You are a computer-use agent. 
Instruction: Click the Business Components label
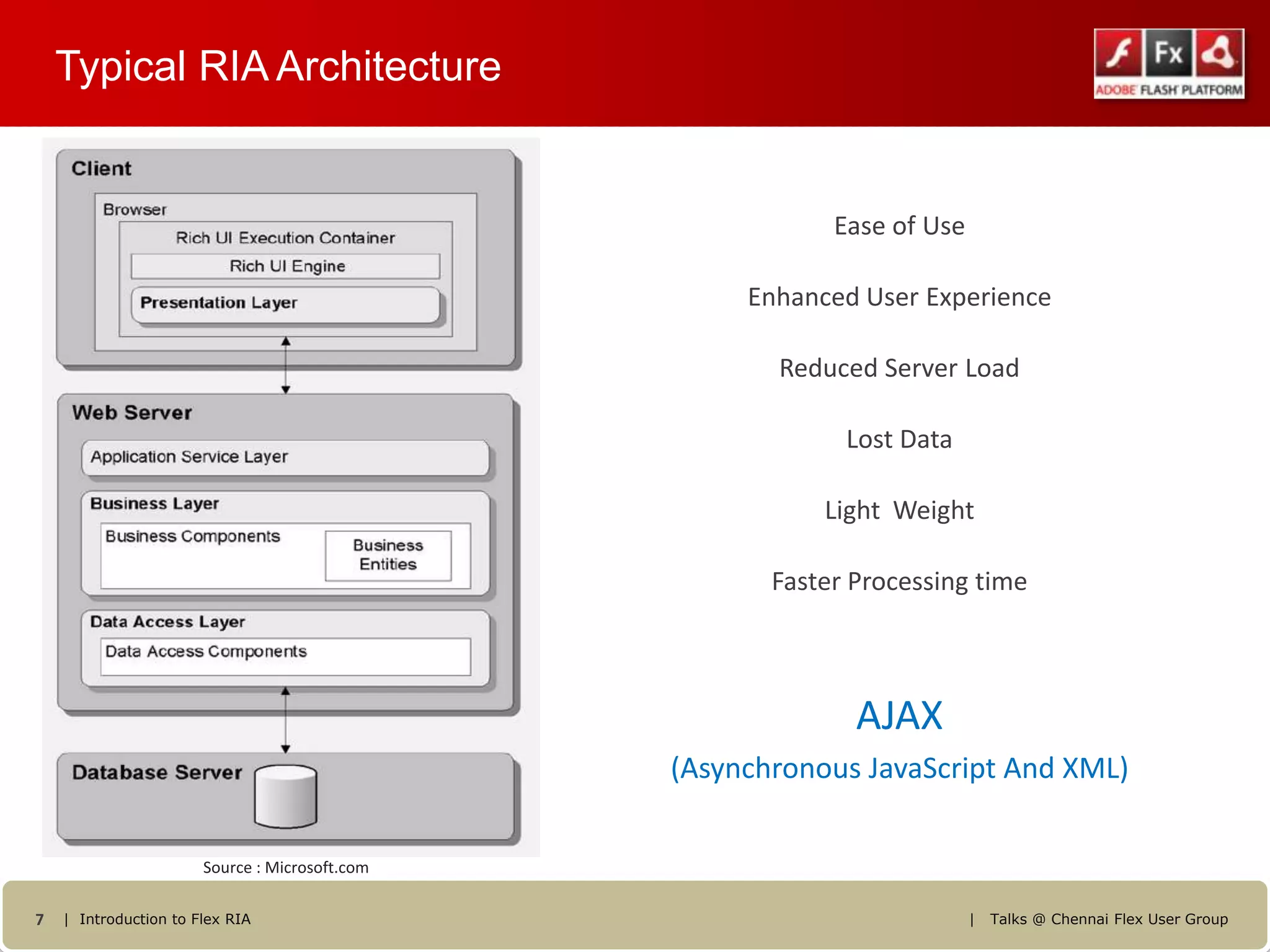[x=193, y=536]
